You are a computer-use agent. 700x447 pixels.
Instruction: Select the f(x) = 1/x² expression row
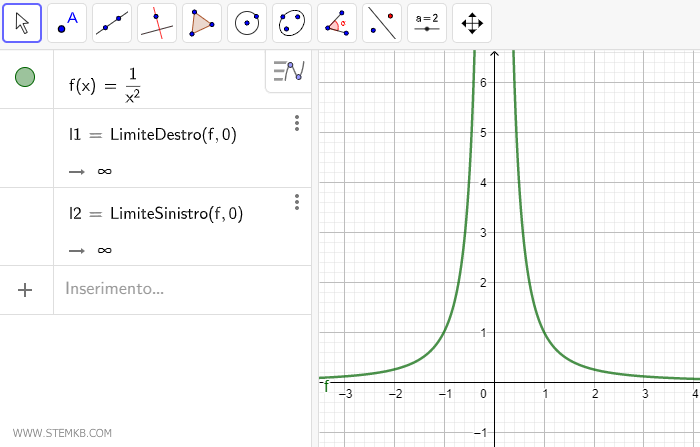160,80
